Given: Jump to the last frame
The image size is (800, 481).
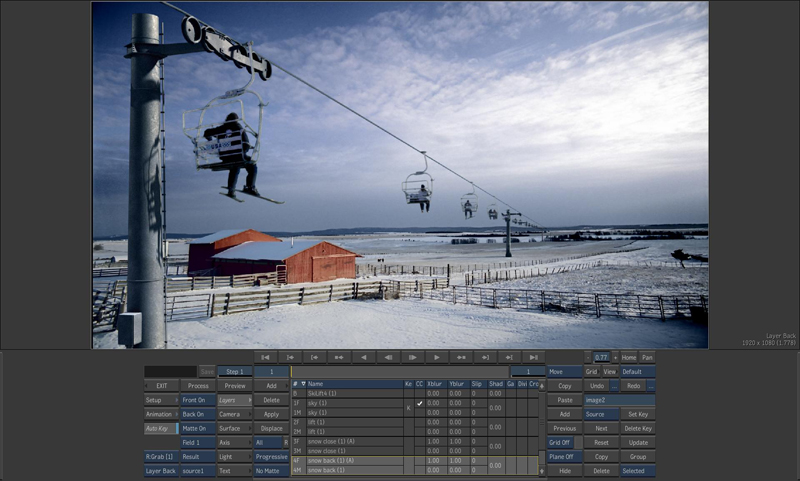Looking at the screenshot, I should (x=534, y=357).
